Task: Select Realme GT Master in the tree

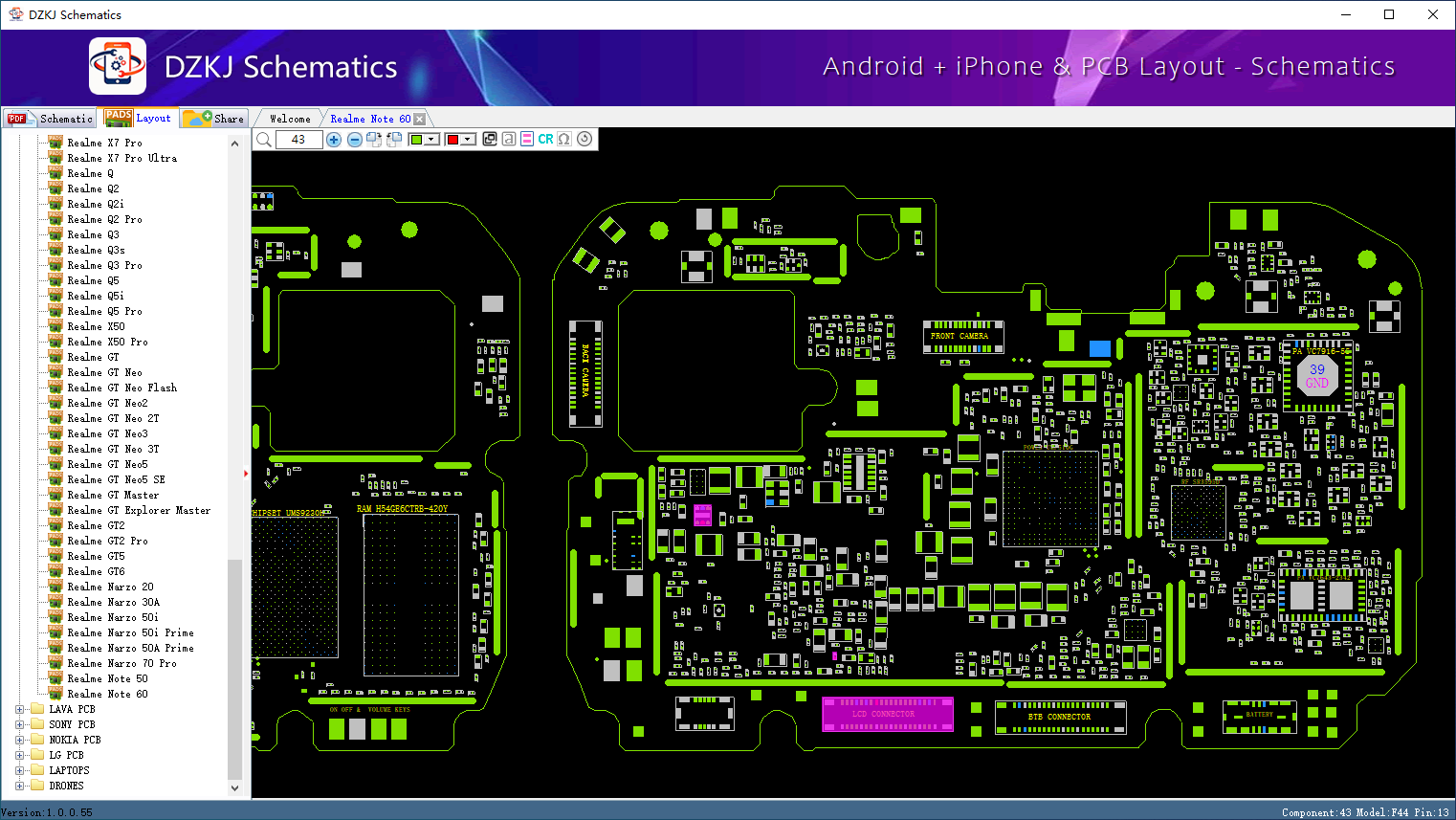Action: pos(113,495)
